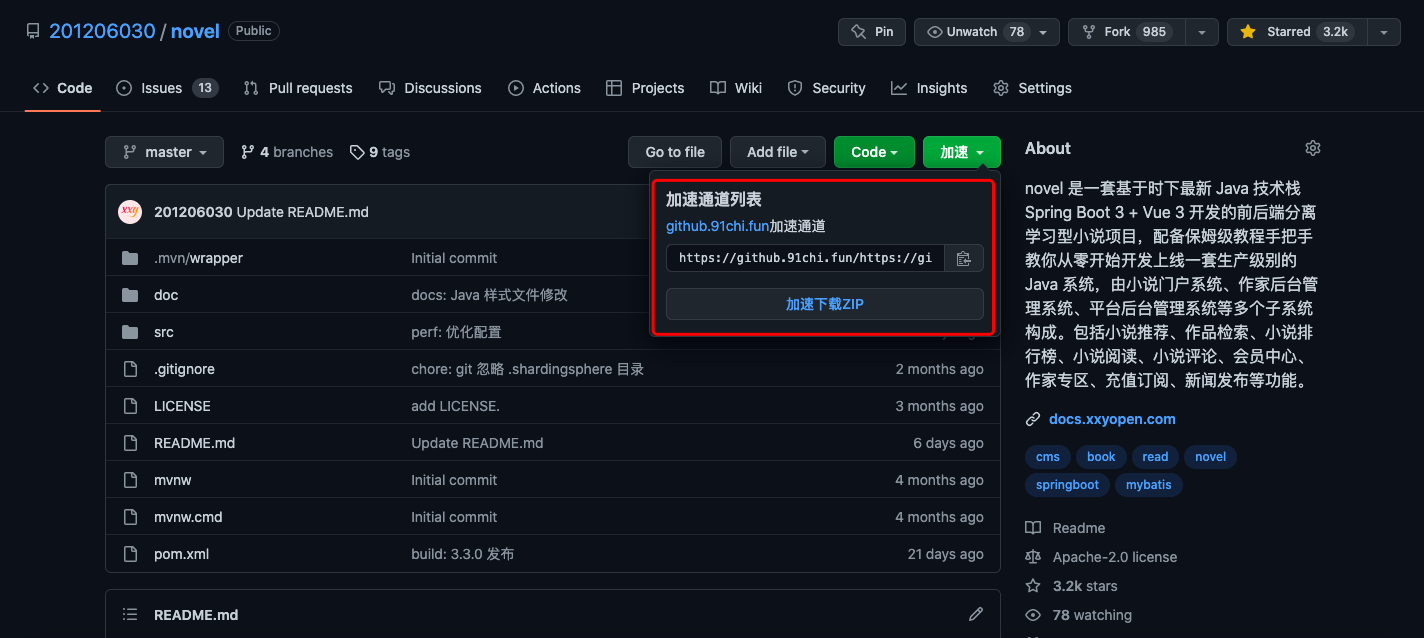Open the Insights tab

[x=929, y=88]
